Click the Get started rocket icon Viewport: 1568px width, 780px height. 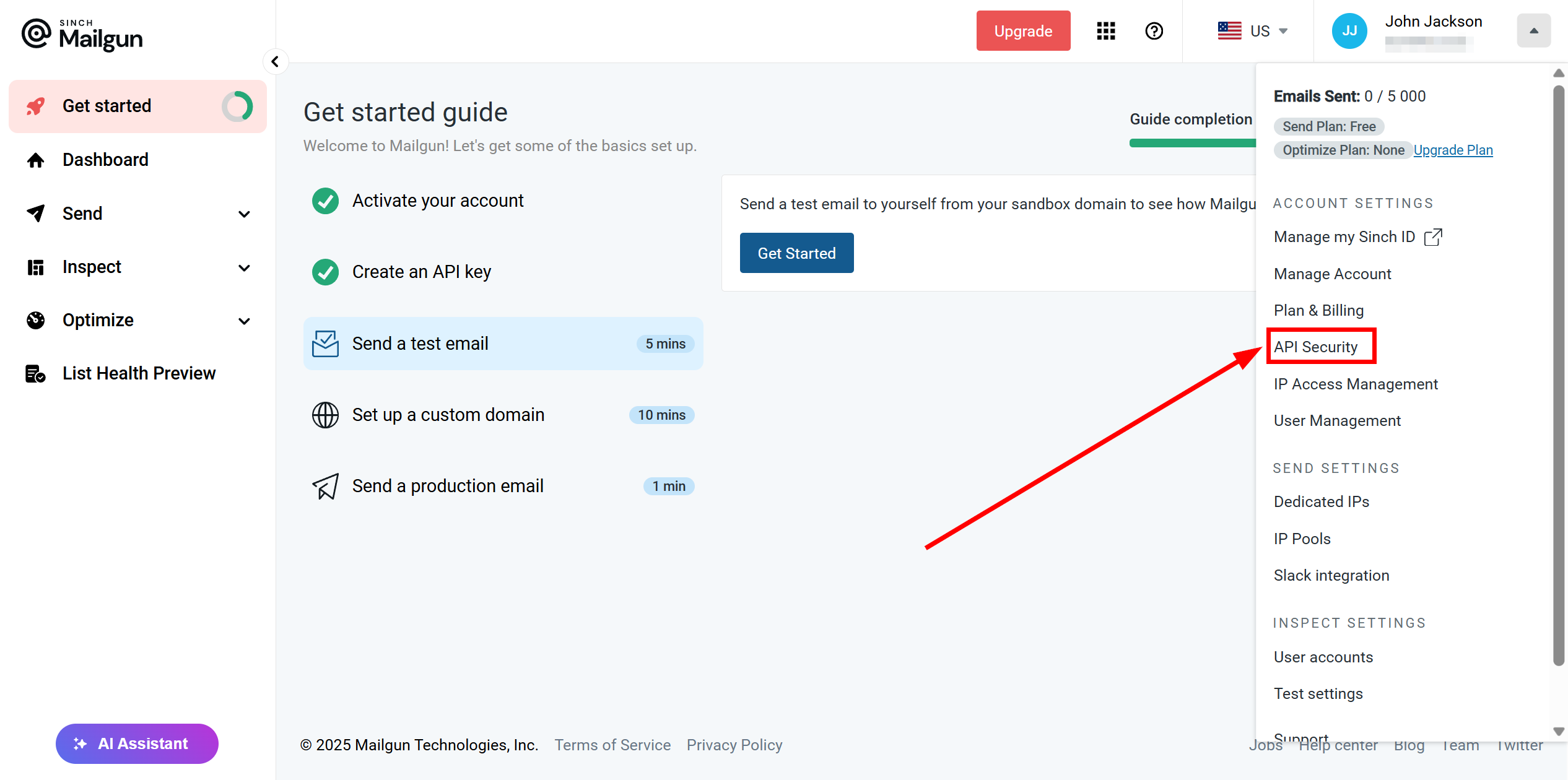coord(36,106)
